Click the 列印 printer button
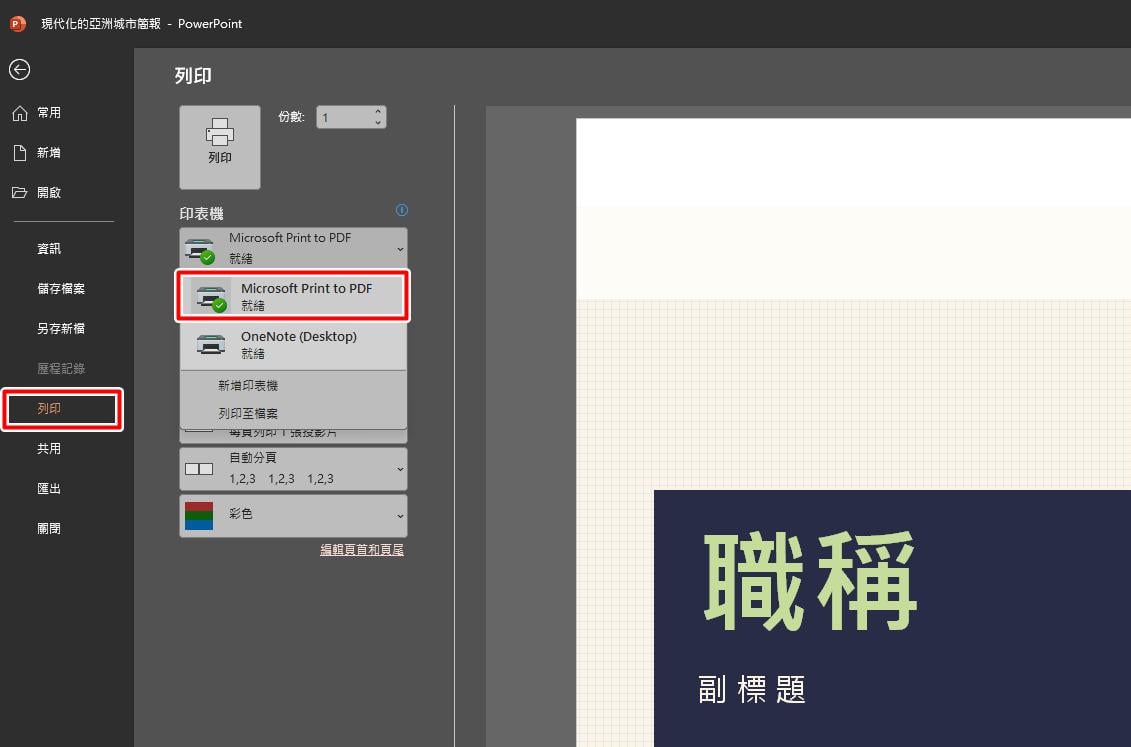Screen dimensions: 1131x747 [x=220, y=147]
